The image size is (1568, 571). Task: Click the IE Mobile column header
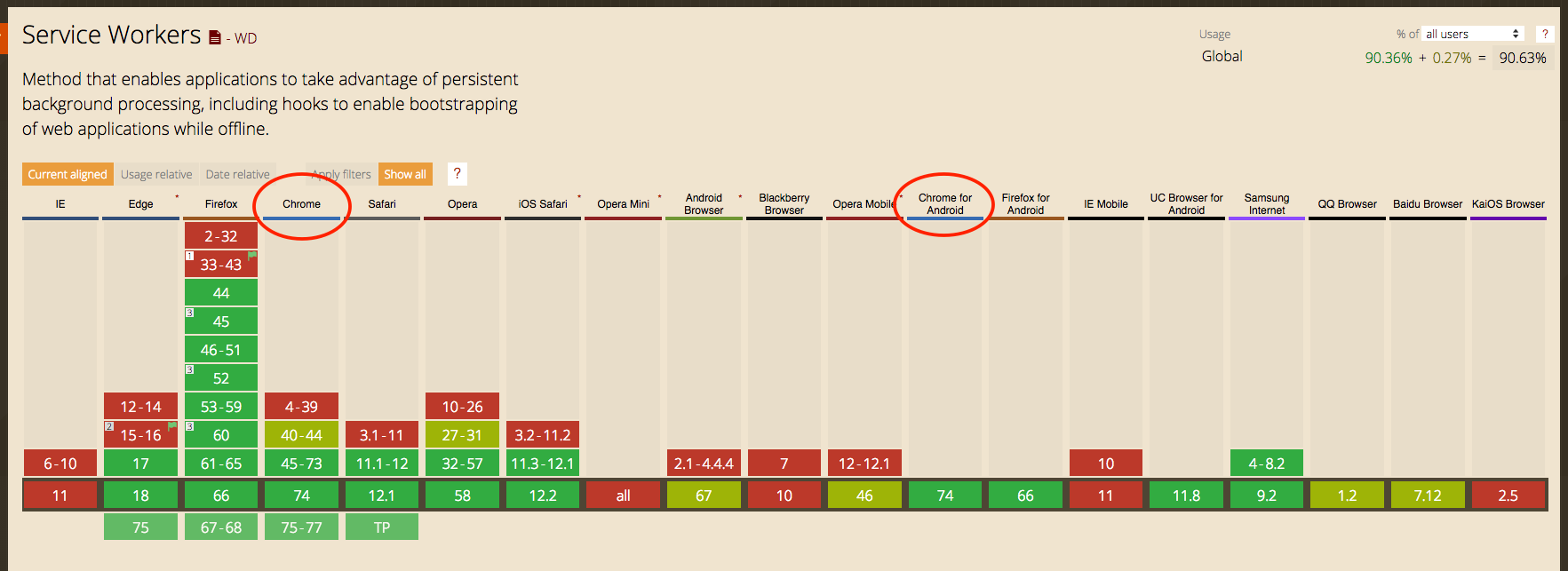(x=1106, y=204)
